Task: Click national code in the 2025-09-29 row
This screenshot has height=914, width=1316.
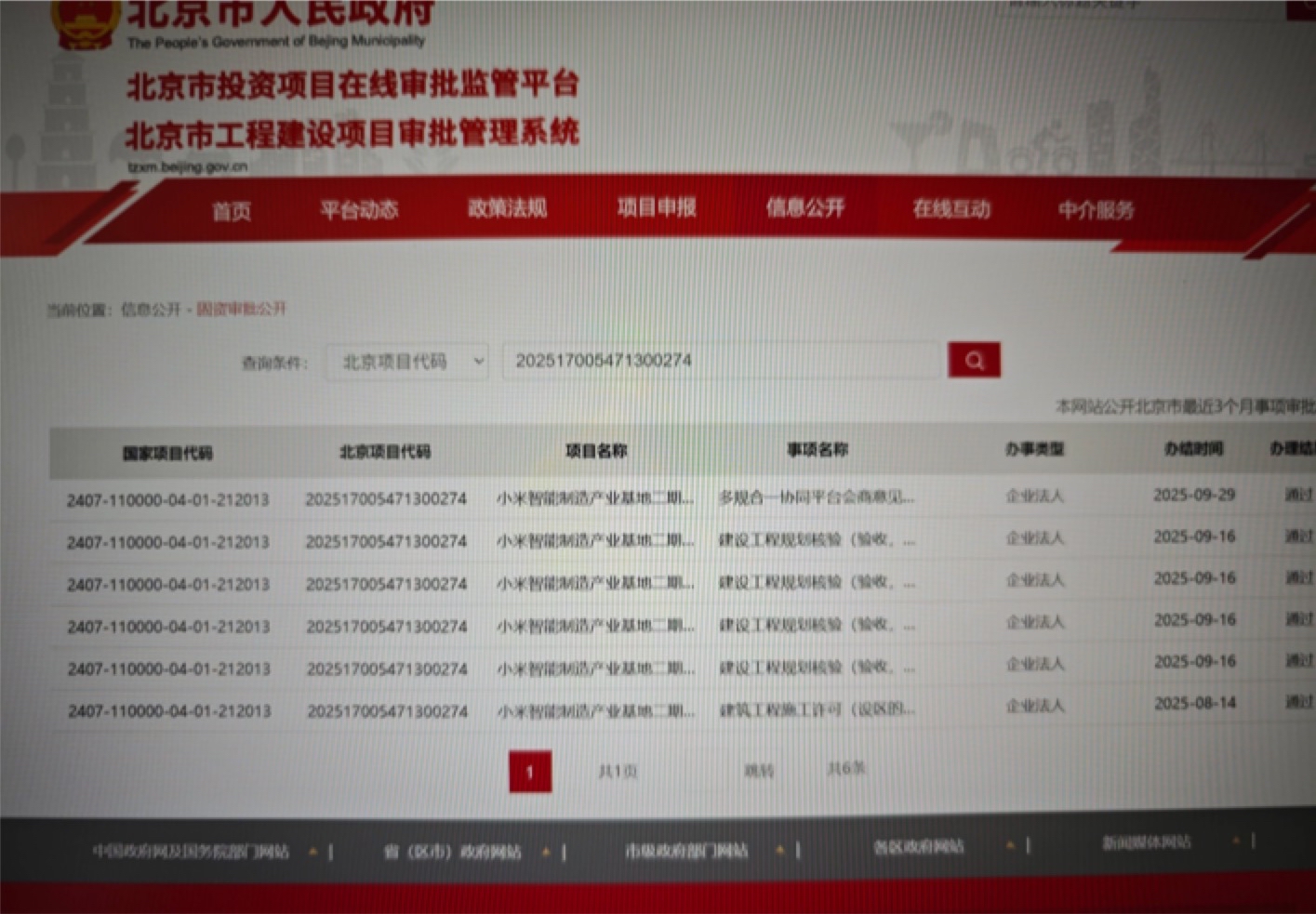Action: point(167,500)
